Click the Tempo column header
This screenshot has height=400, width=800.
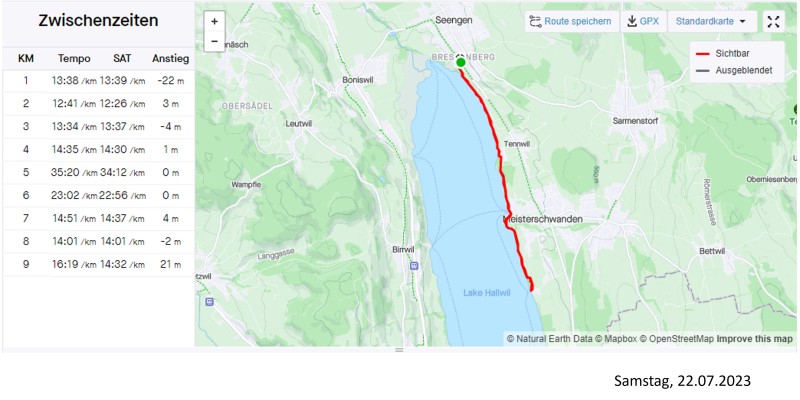pos(74,59)
